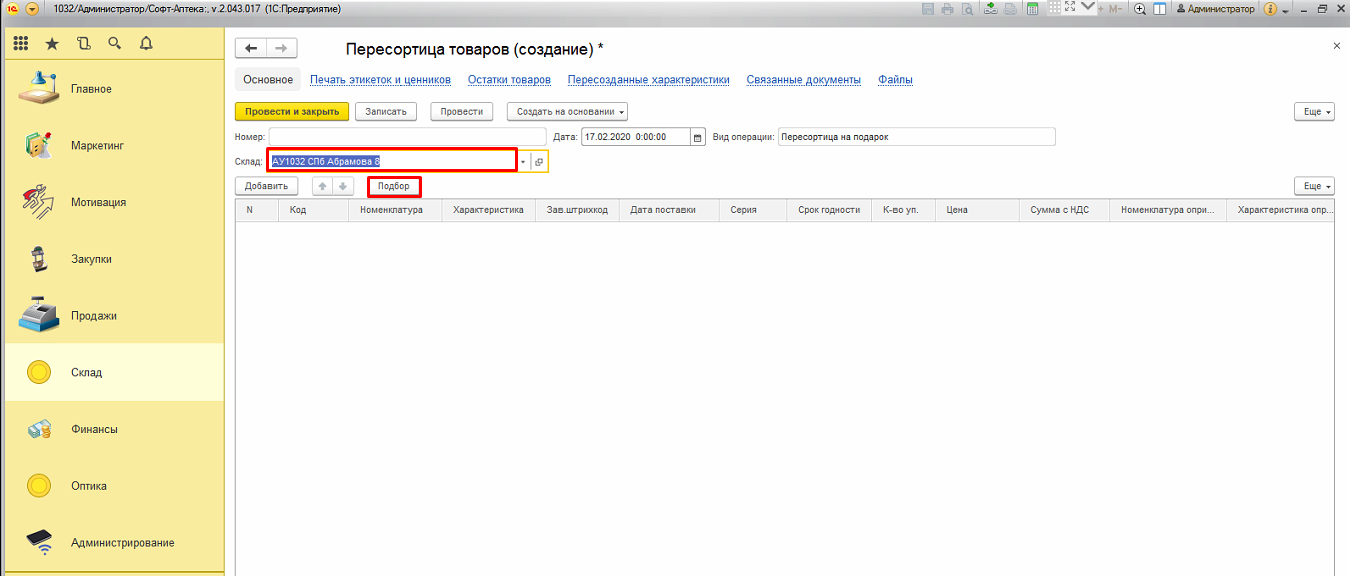
Task: Open the calculator icon in title bar
Action: (x=1032, y=9)
